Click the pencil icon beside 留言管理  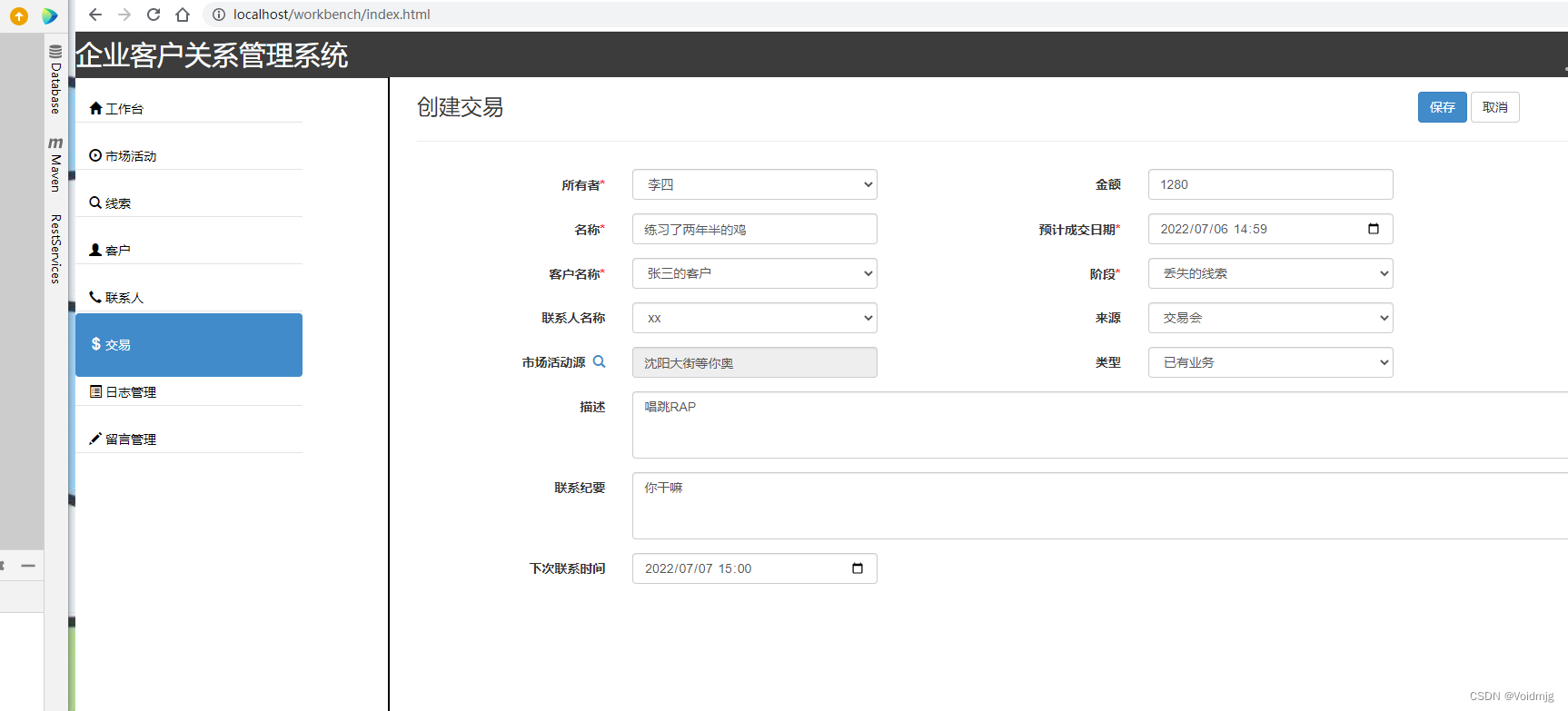click(95, 439)
